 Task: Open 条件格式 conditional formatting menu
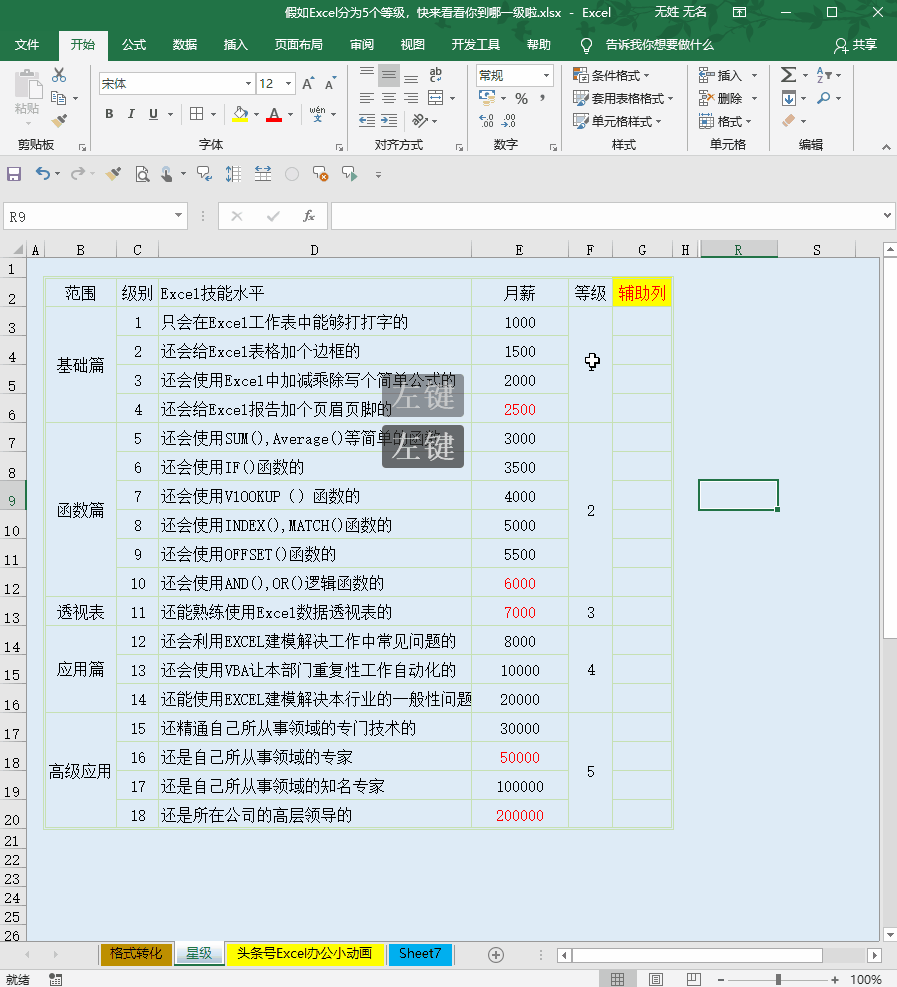(611, 76)
